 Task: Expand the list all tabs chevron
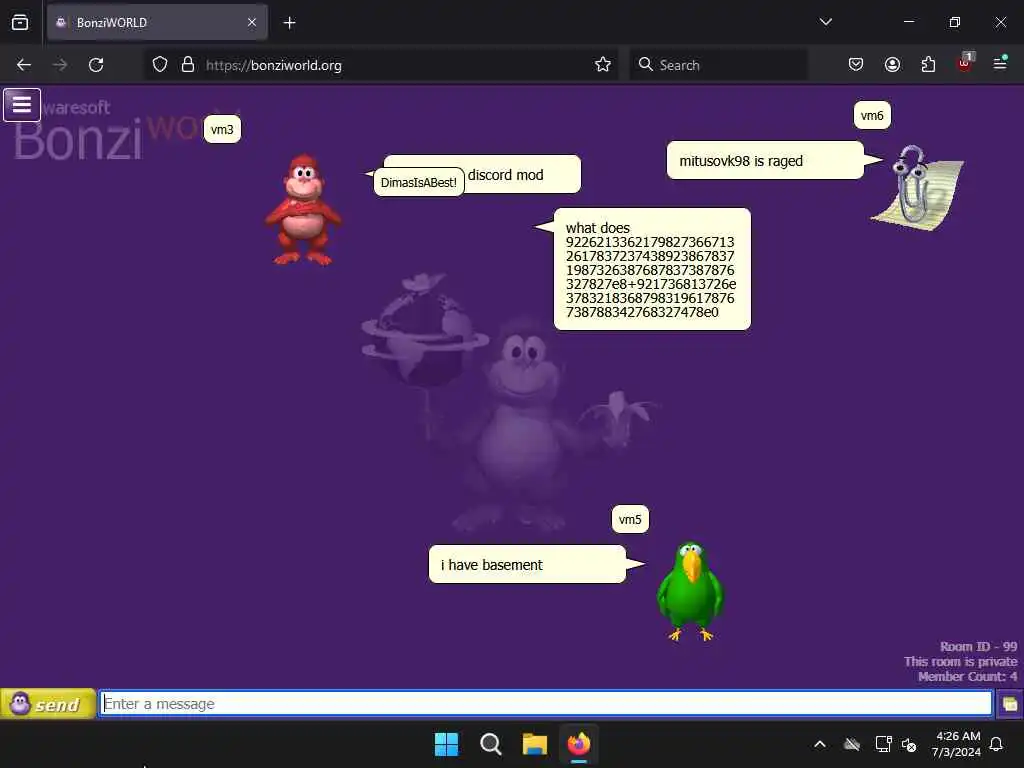pos(825,22)
